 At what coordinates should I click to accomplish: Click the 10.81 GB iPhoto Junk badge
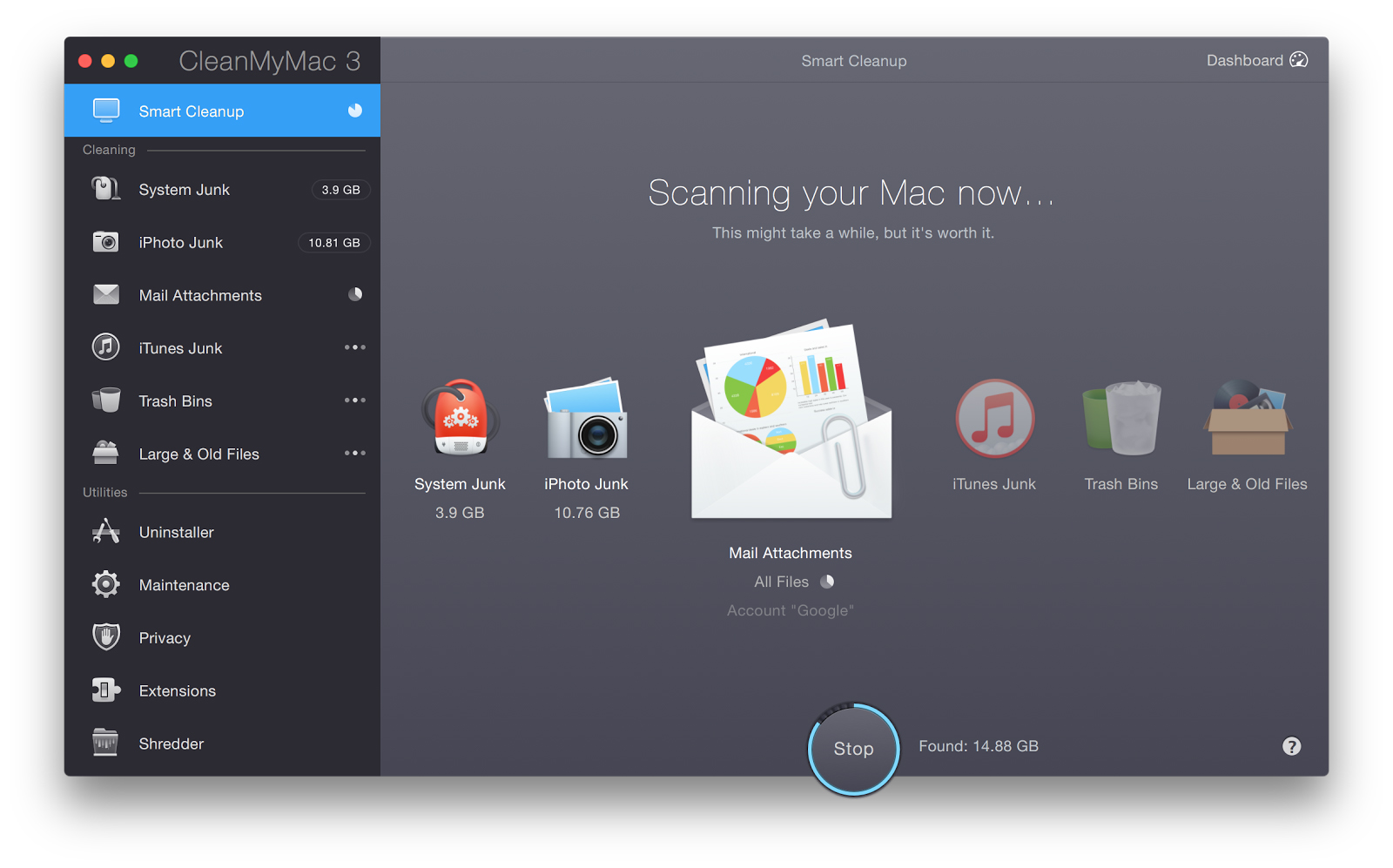(x=333, y=243)
